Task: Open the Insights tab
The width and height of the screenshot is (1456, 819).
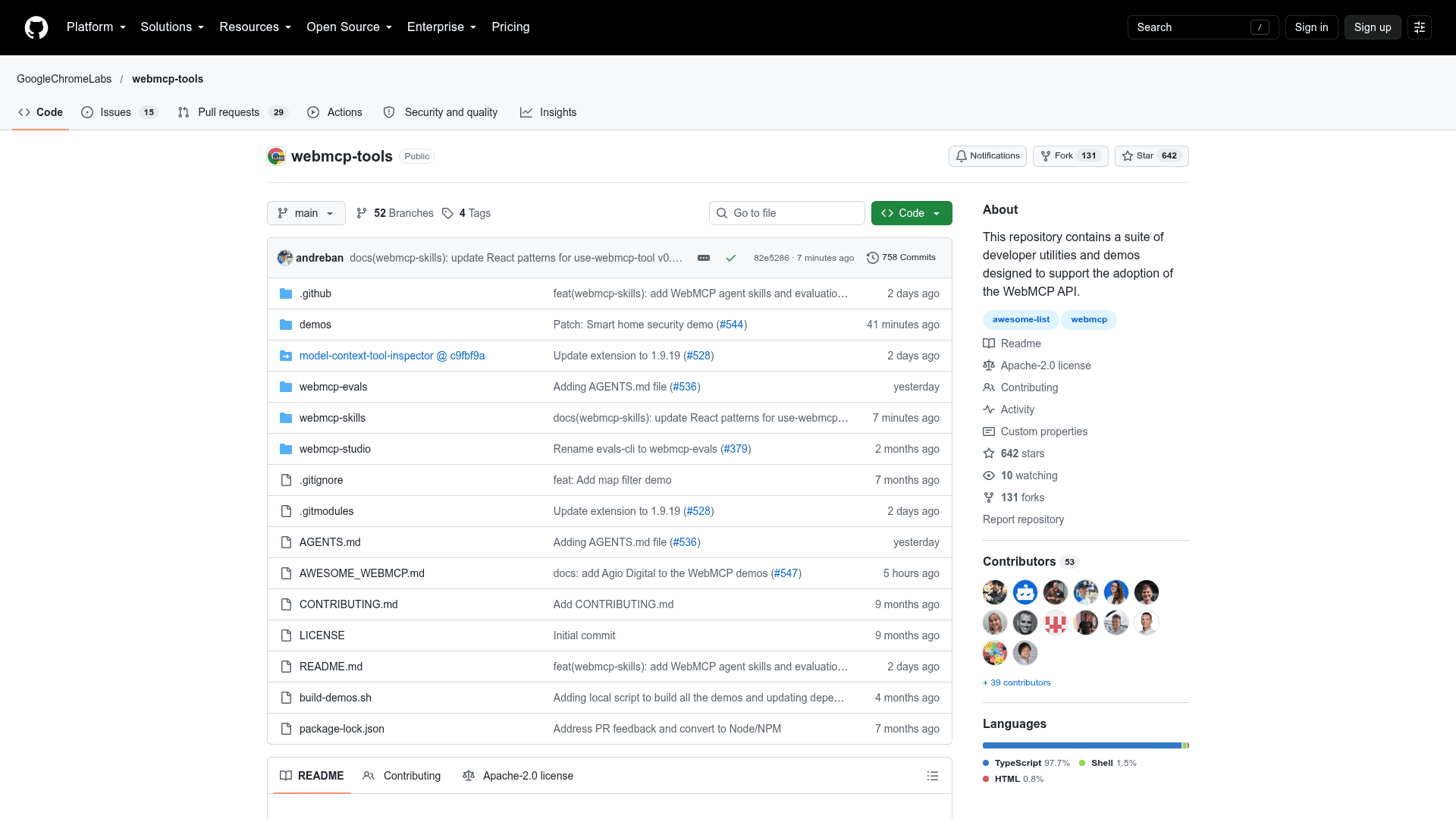Action: coord(548,112)
